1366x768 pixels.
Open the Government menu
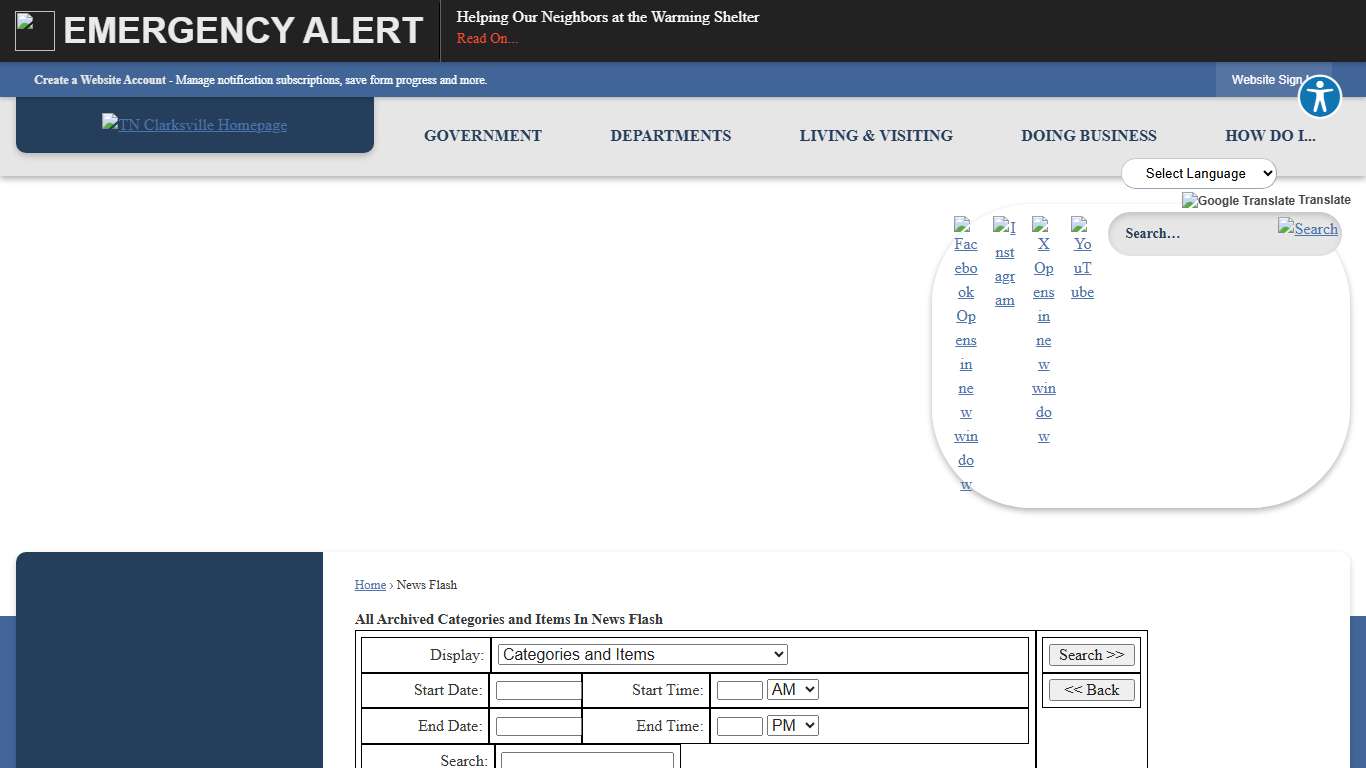(483, 136)
